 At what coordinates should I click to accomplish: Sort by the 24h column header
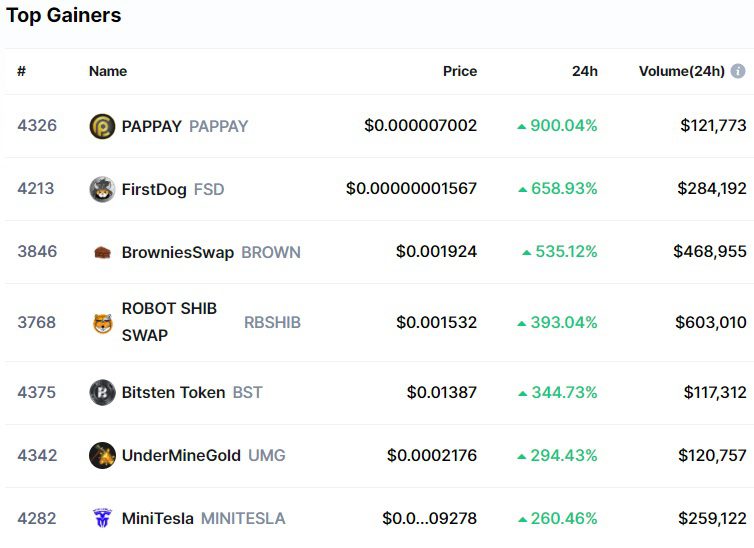click(x=585, y=71)
